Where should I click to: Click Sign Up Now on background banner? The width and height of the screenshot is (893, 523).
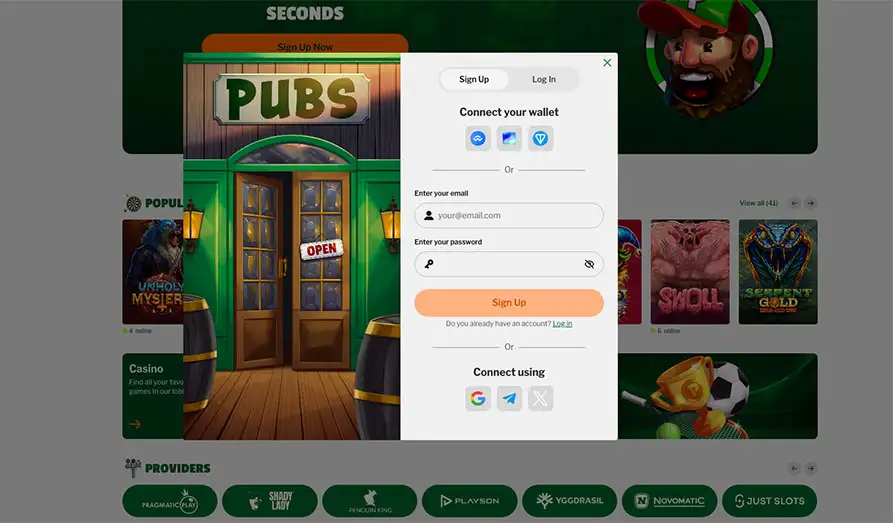[x=305, y=44]
